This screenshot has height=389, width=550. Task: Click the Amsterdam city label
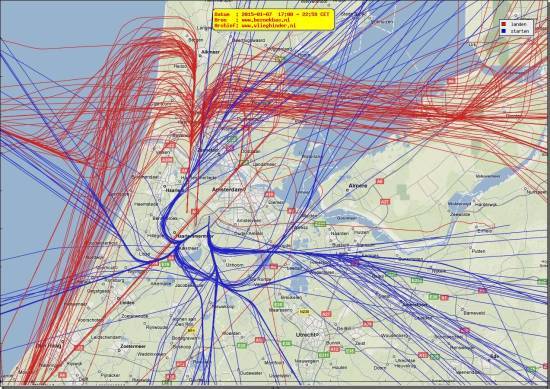228,189
